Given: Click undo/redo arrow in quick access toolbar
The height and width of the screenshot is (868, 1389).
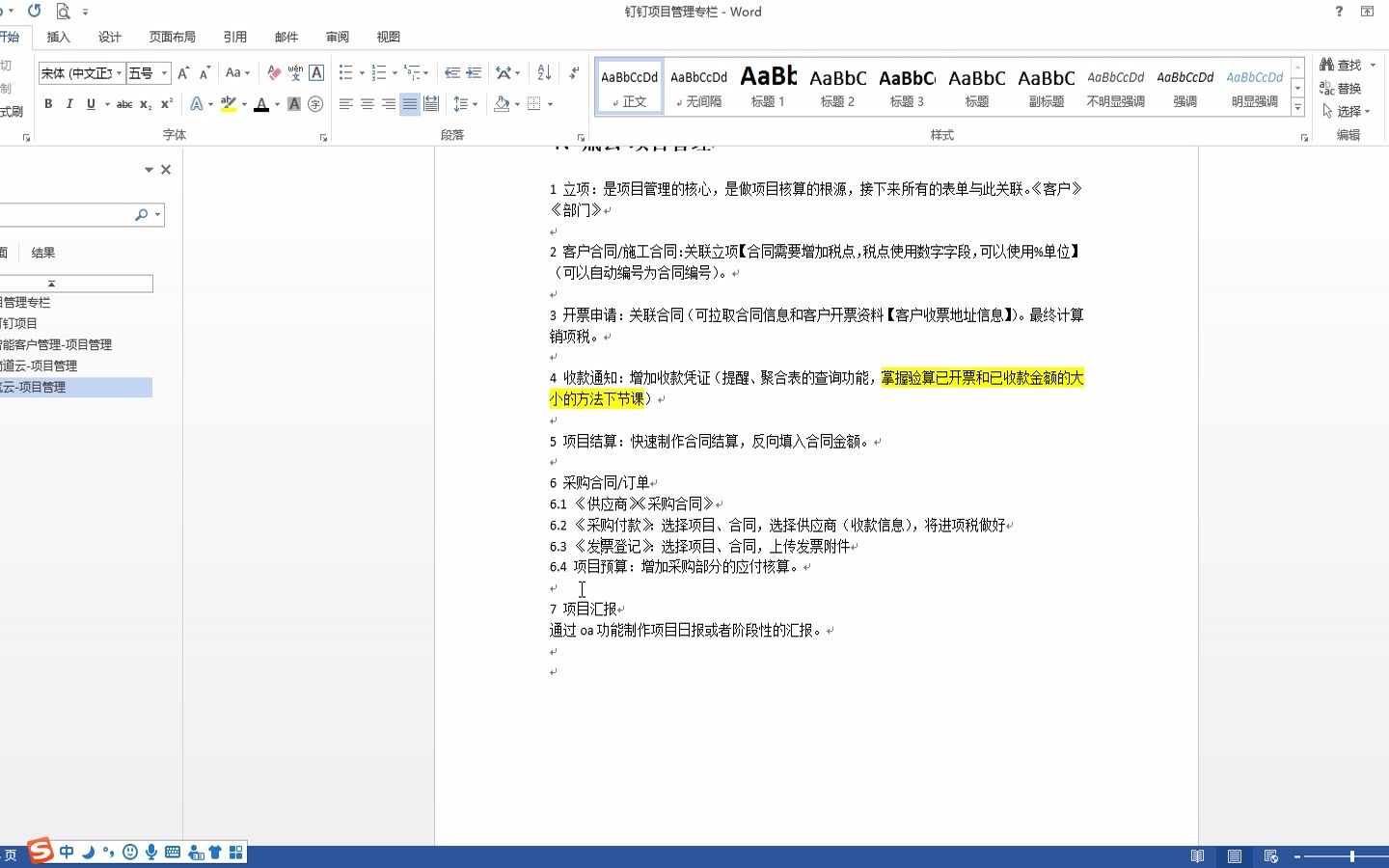Looking at the screenshot, I should click(35, 12).
